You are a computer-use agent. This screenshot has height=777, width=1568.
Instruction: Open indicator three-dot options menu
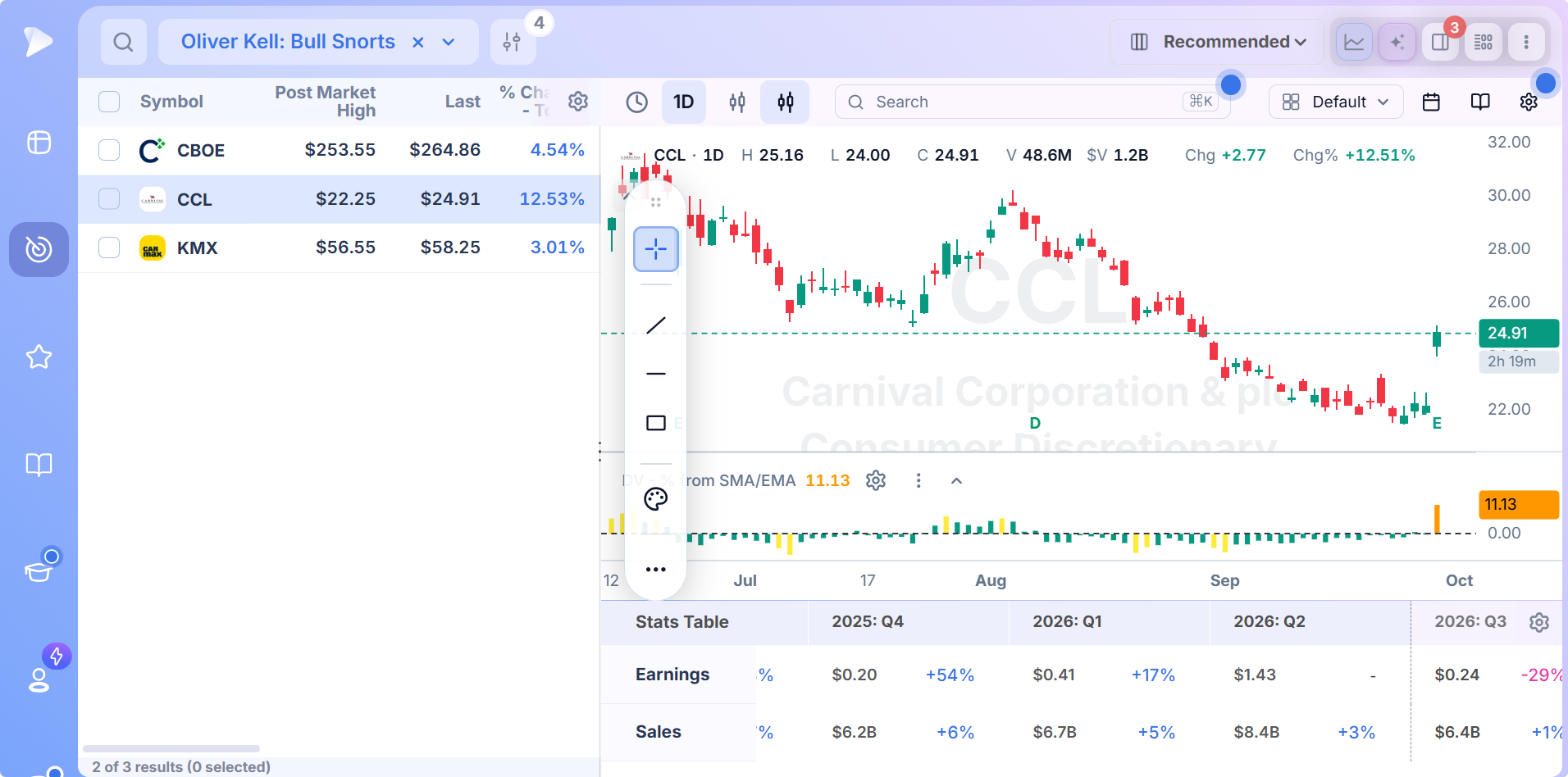[x=918, y=481]
